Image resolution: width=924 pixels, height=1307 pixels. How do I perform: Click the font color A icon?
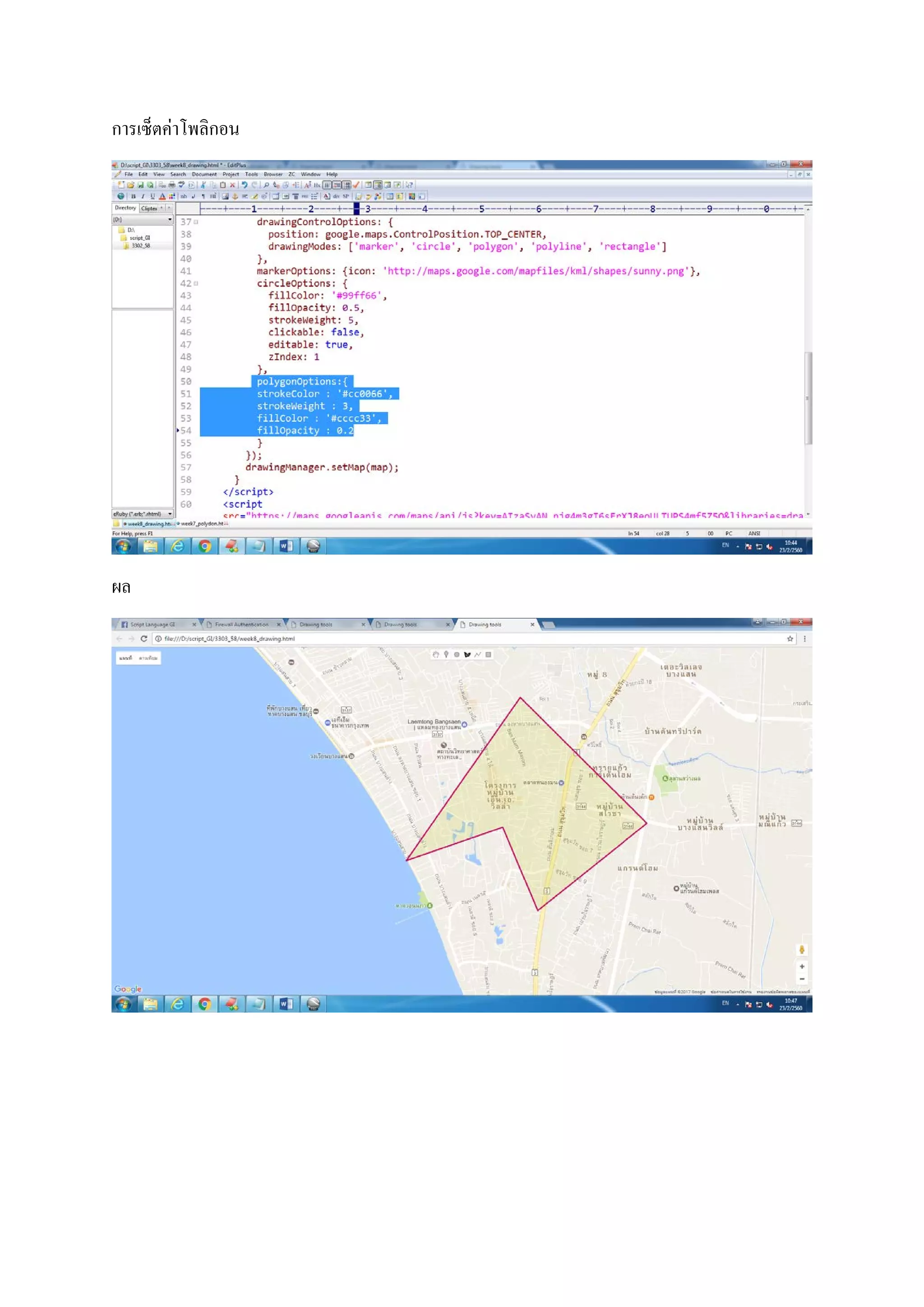click(162, 196)
